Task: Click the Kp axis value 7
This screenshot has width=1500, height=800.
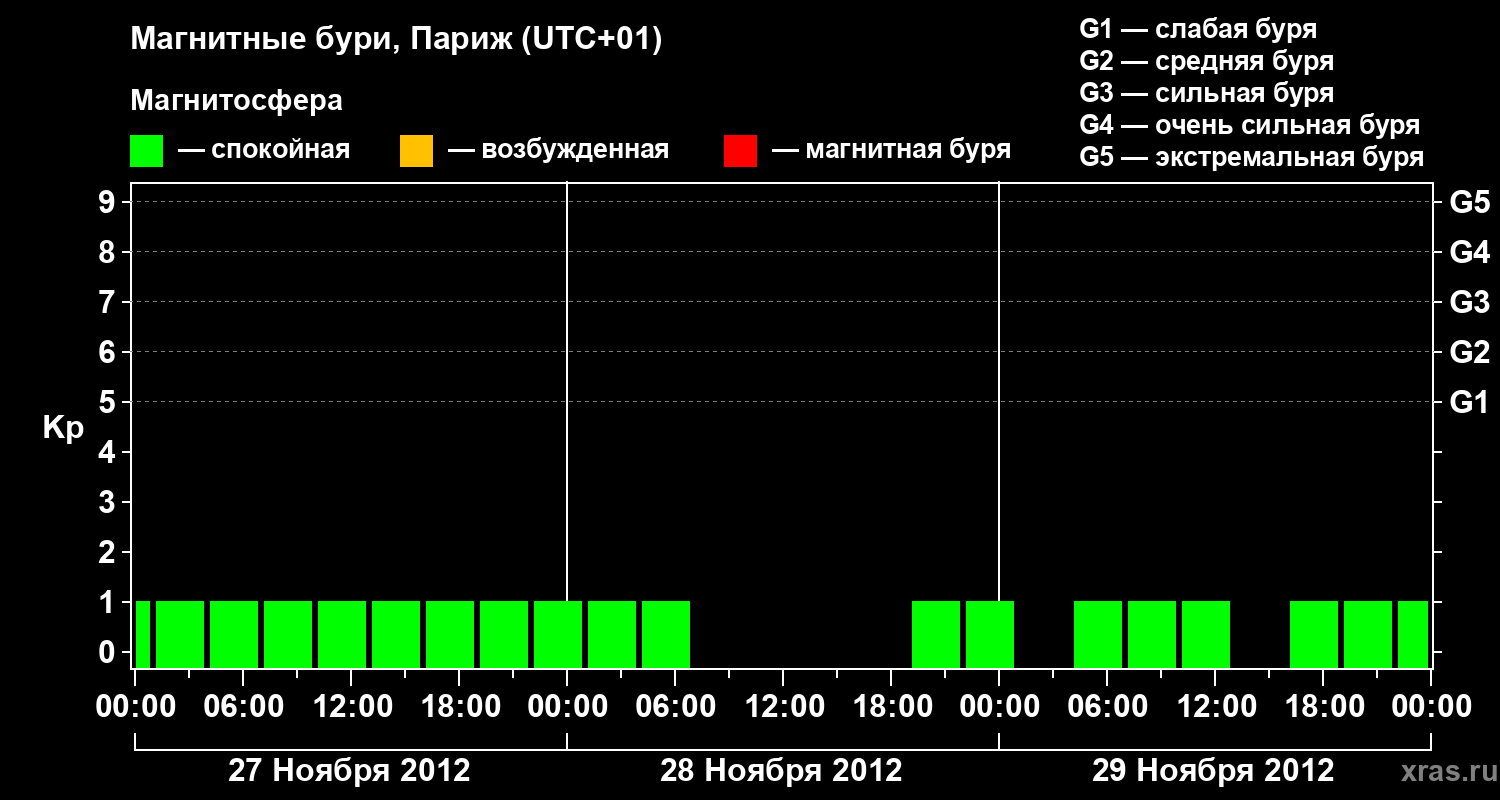Action: point(108,302)
